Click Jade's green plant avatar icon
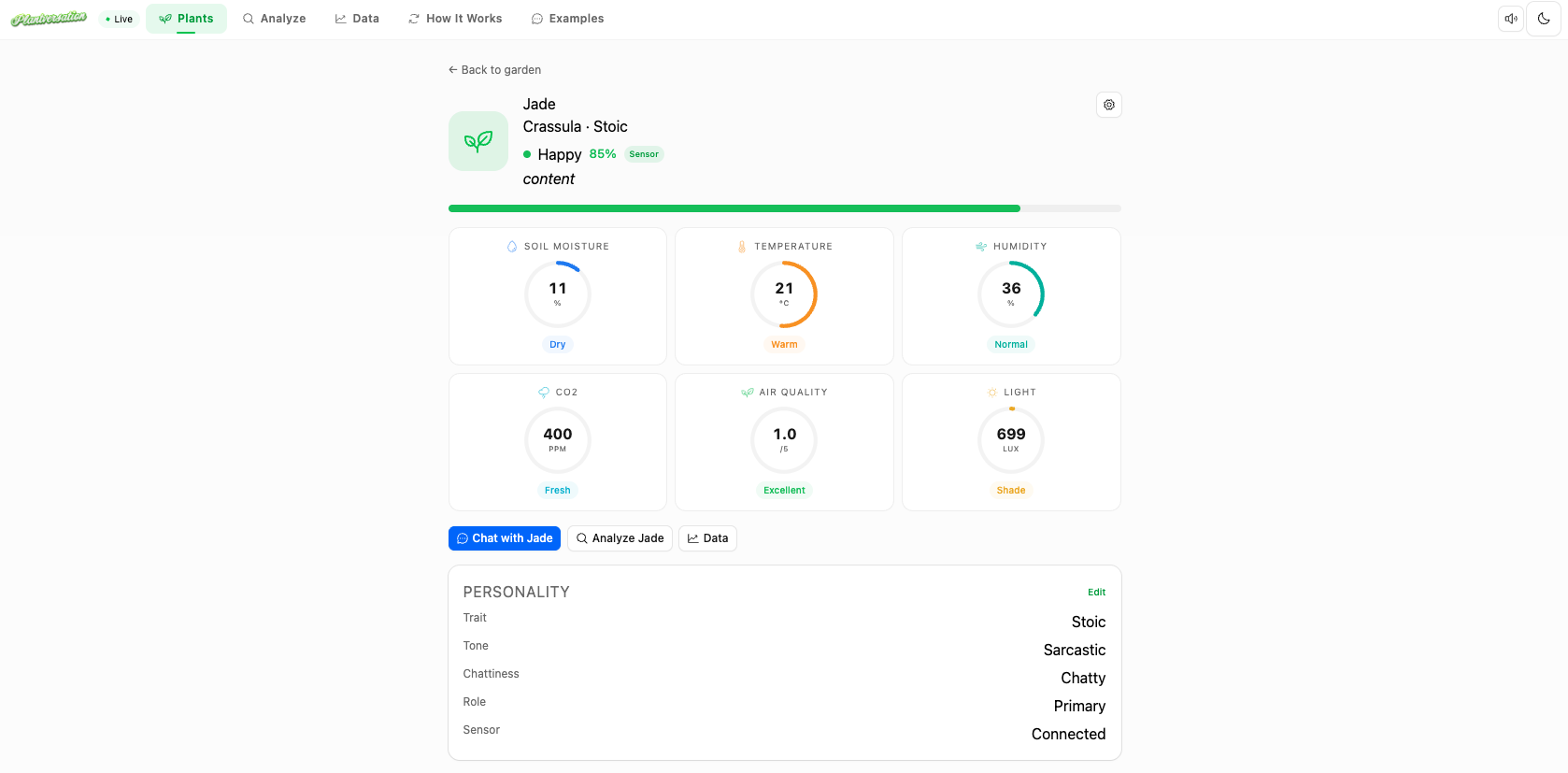 click(x=478, y=141)
